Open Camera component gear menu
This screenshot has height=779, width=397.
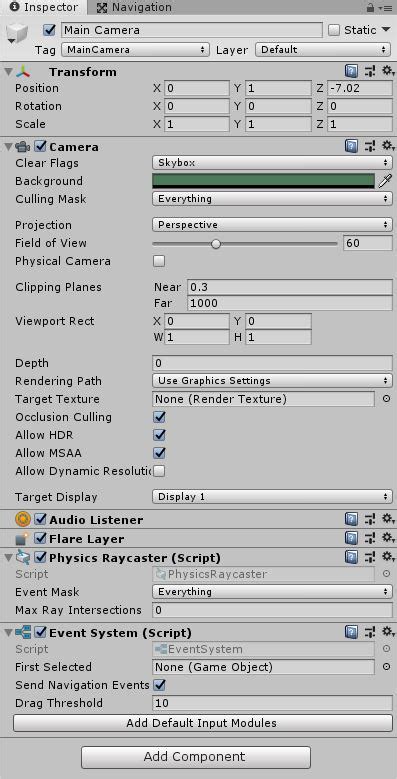click(388, 147)
